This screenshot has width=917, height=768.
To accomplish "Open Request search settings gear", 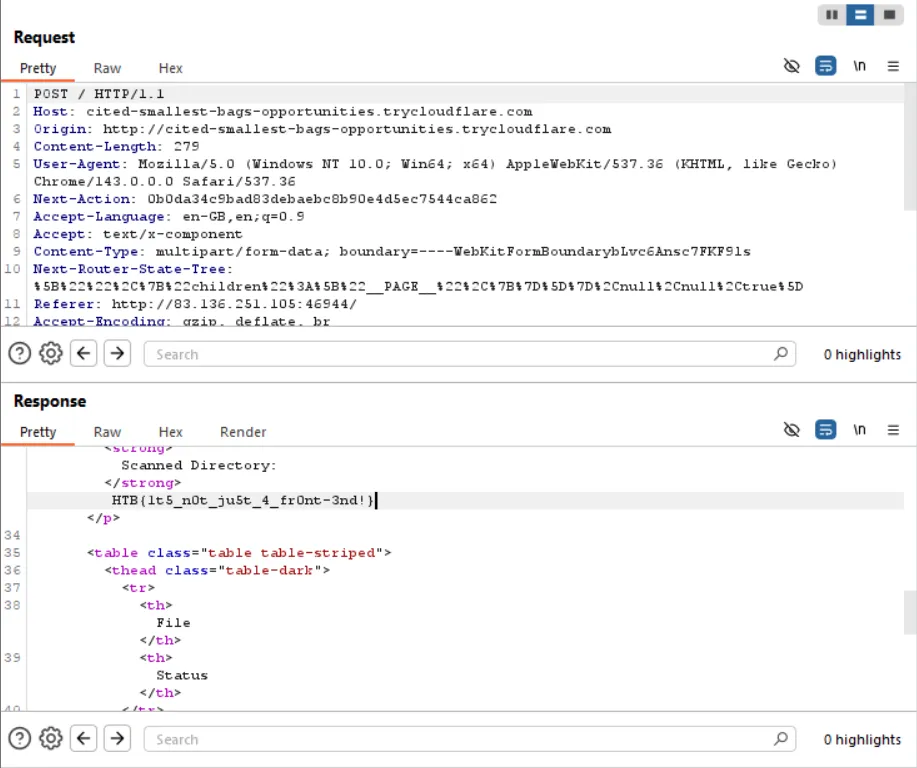I will tap(50, 354).
